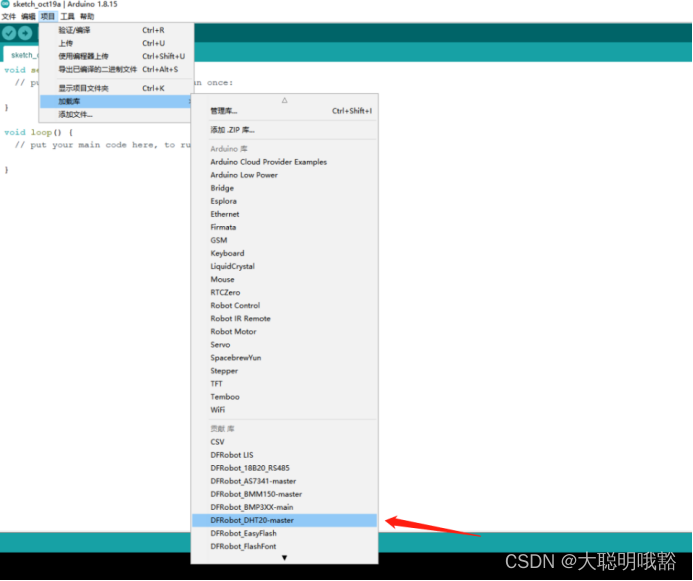Click the scroll-up triangle of library list

click(285, 100)
